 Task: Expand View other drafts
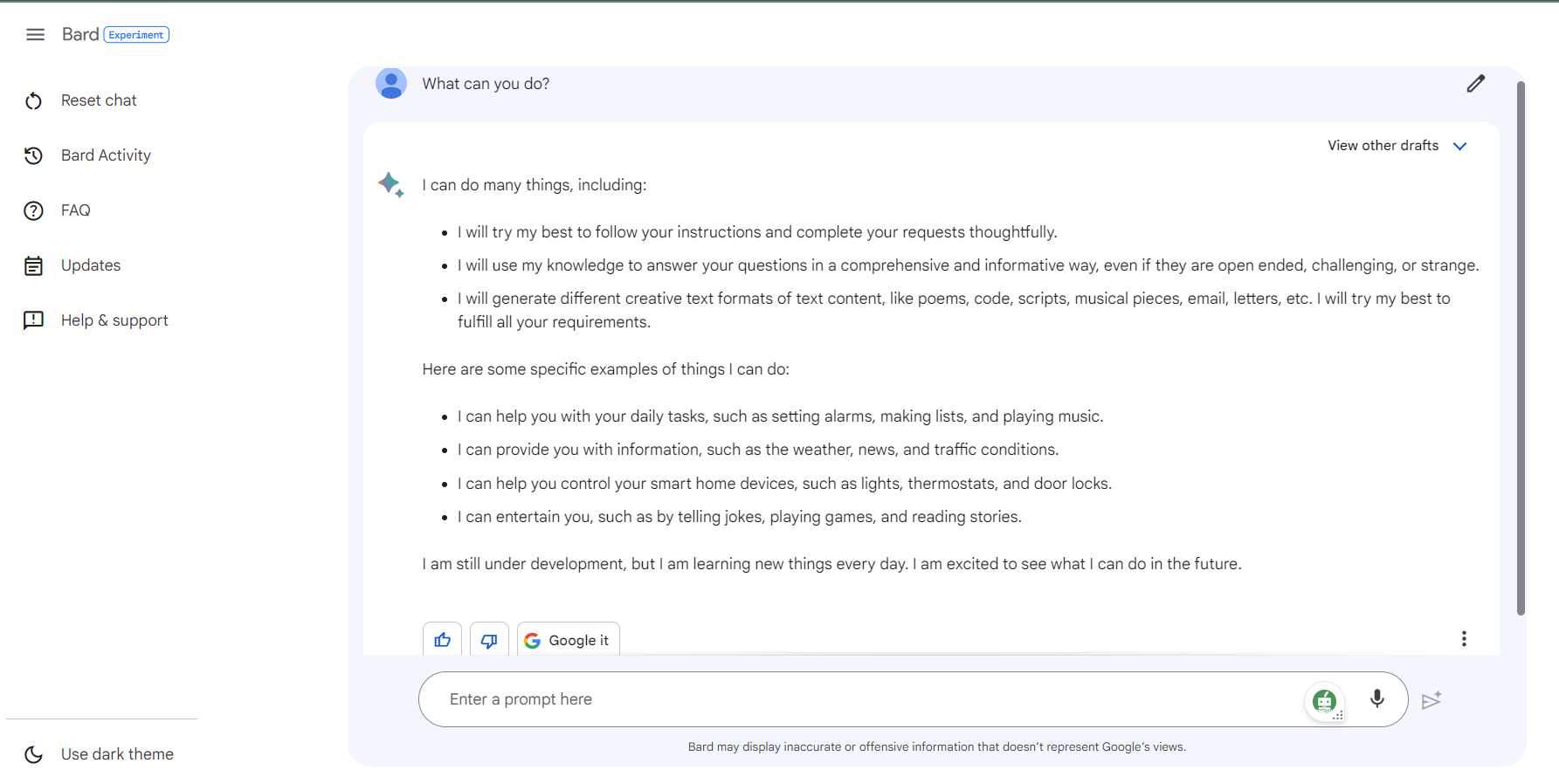[x=1383, y=146]
